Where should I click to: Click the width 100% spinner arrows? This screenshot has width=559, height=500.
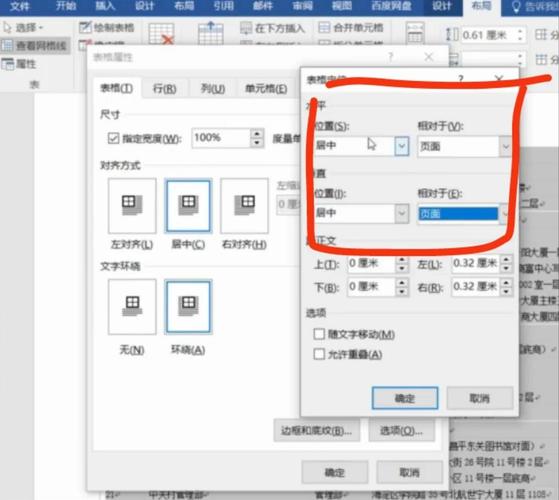pyautogui.click(x=257, y=138)
